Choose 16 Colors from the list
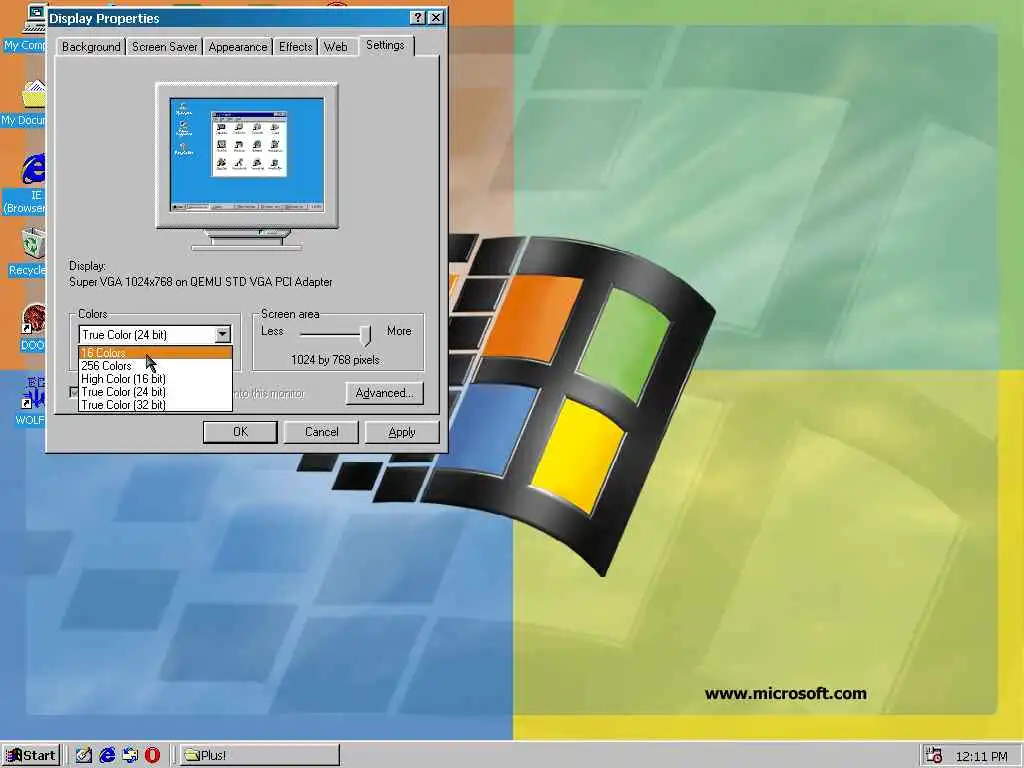 pos(155,353)
